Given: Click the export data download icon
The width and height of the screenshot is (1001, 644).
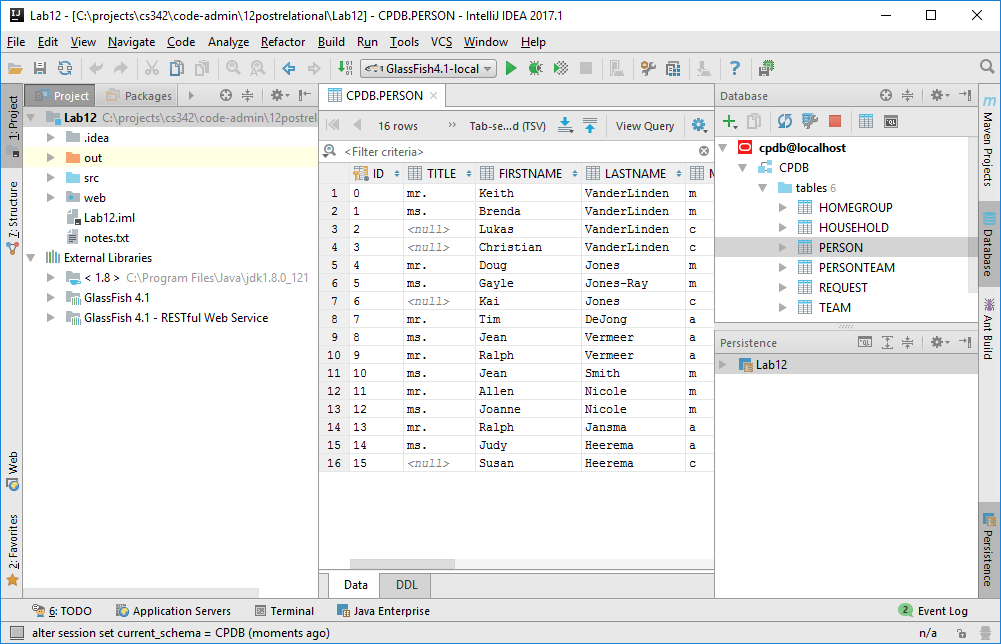Looking at the screenshot, I should 565,125.
